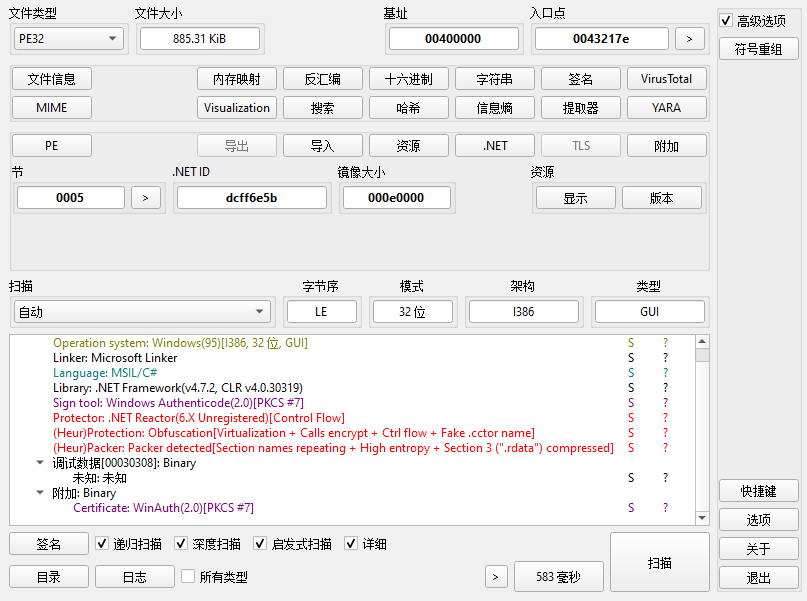The height and width of the screenshot is (601, 807).
Task: Click scrollbar down arrow in results list
Action: coord(702,518)
